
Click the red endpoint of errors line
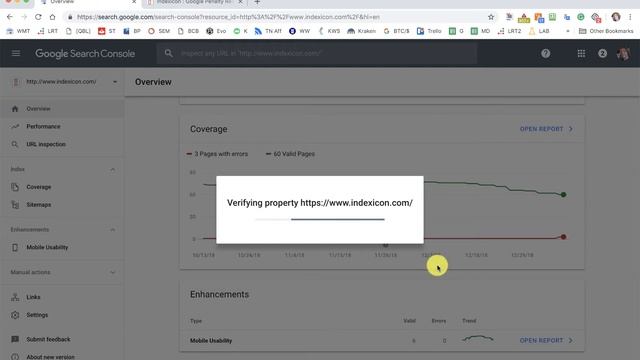point(563,237)
